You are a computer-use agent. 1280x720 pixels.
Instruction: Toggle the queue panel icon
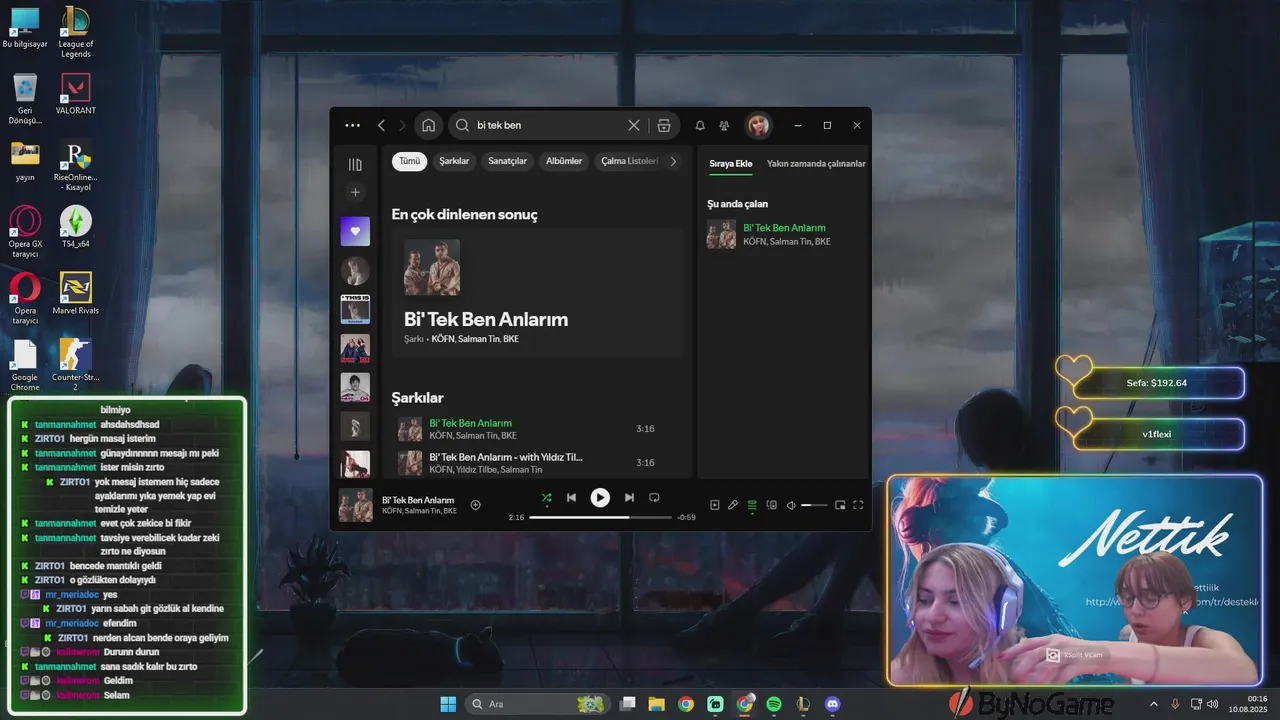coord(752,505)
